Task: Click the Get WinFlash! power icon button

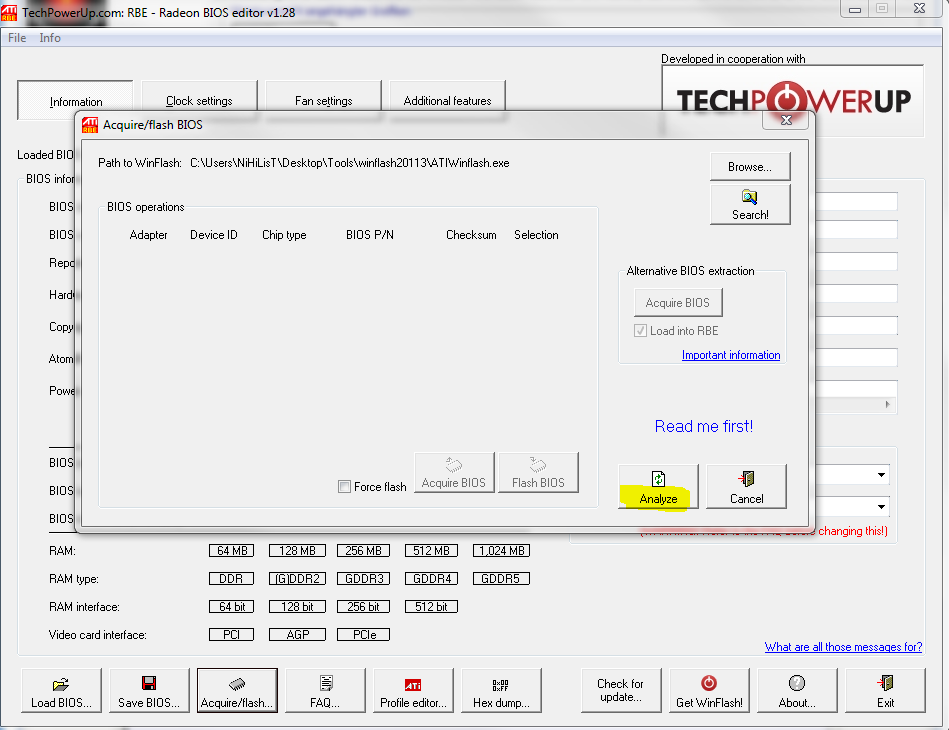Action: coord(709,691)
